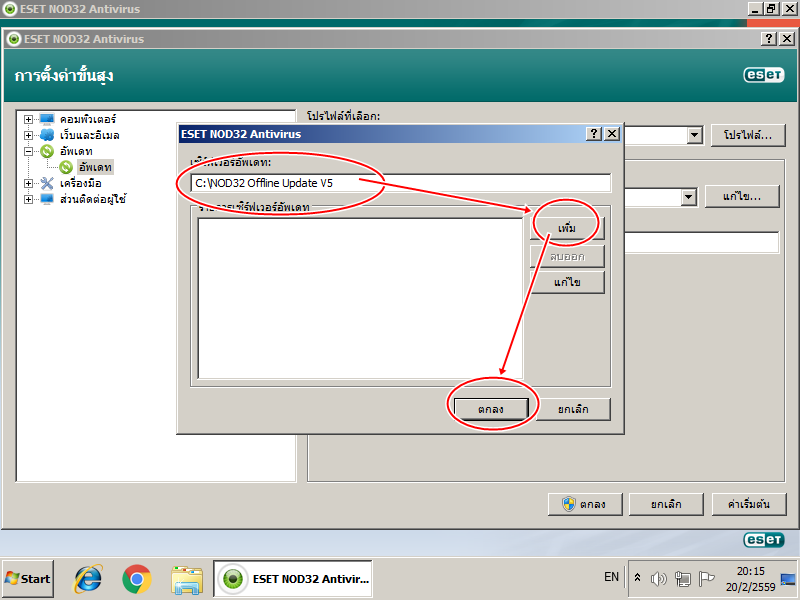Click the help question mark in the update server dialog
Viewport: 800px width, 600px height.
point(593,134)
